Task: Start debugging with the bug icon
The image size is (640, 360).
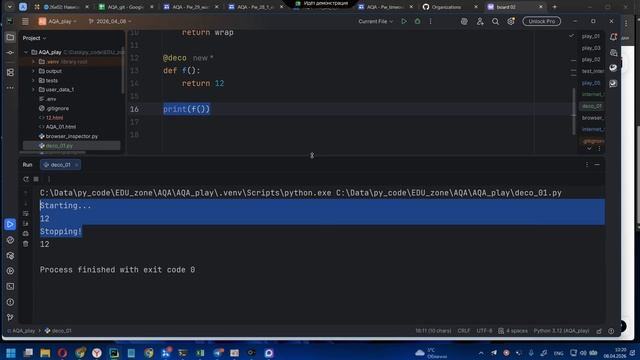Action: click(417, 21)
